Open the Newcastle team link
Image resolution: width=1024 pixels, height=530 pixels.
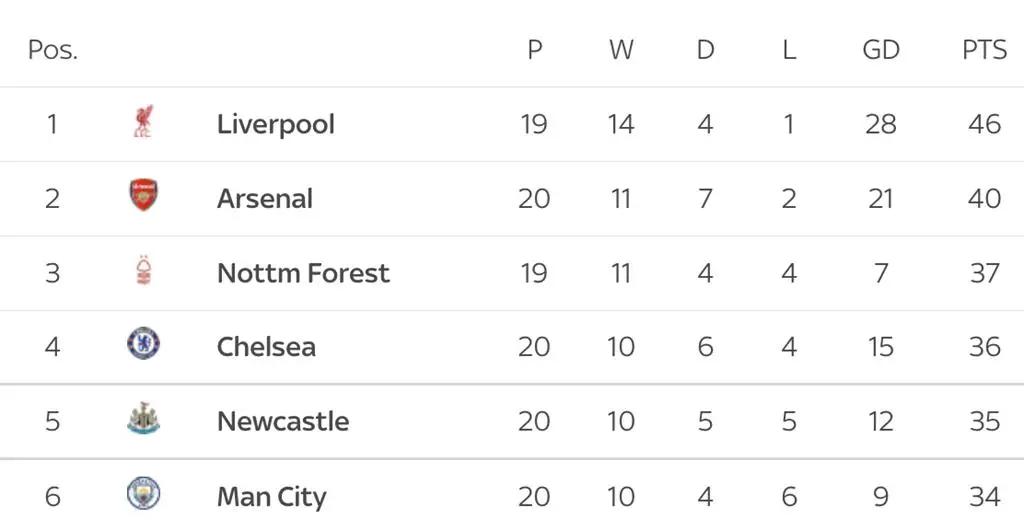(283, 422)
